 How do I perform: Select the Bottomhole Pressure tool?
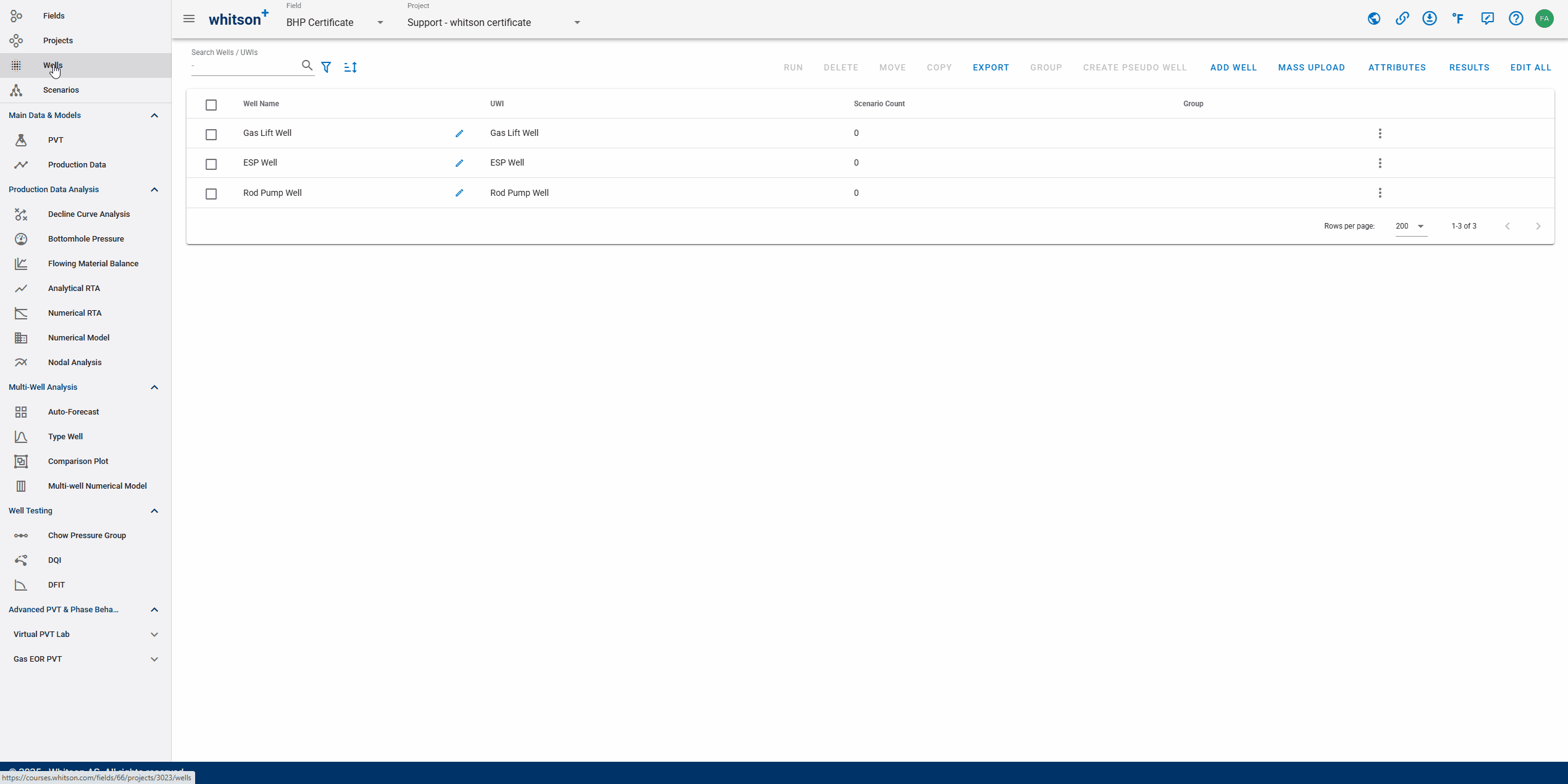(x=85, y=238)
